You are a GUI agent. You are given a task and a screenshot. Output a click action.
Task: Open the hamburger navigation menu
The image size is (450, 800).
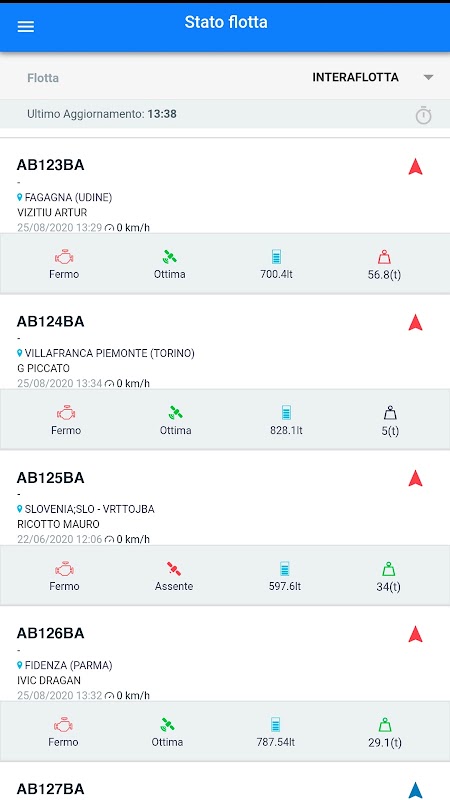coord(26,27)
